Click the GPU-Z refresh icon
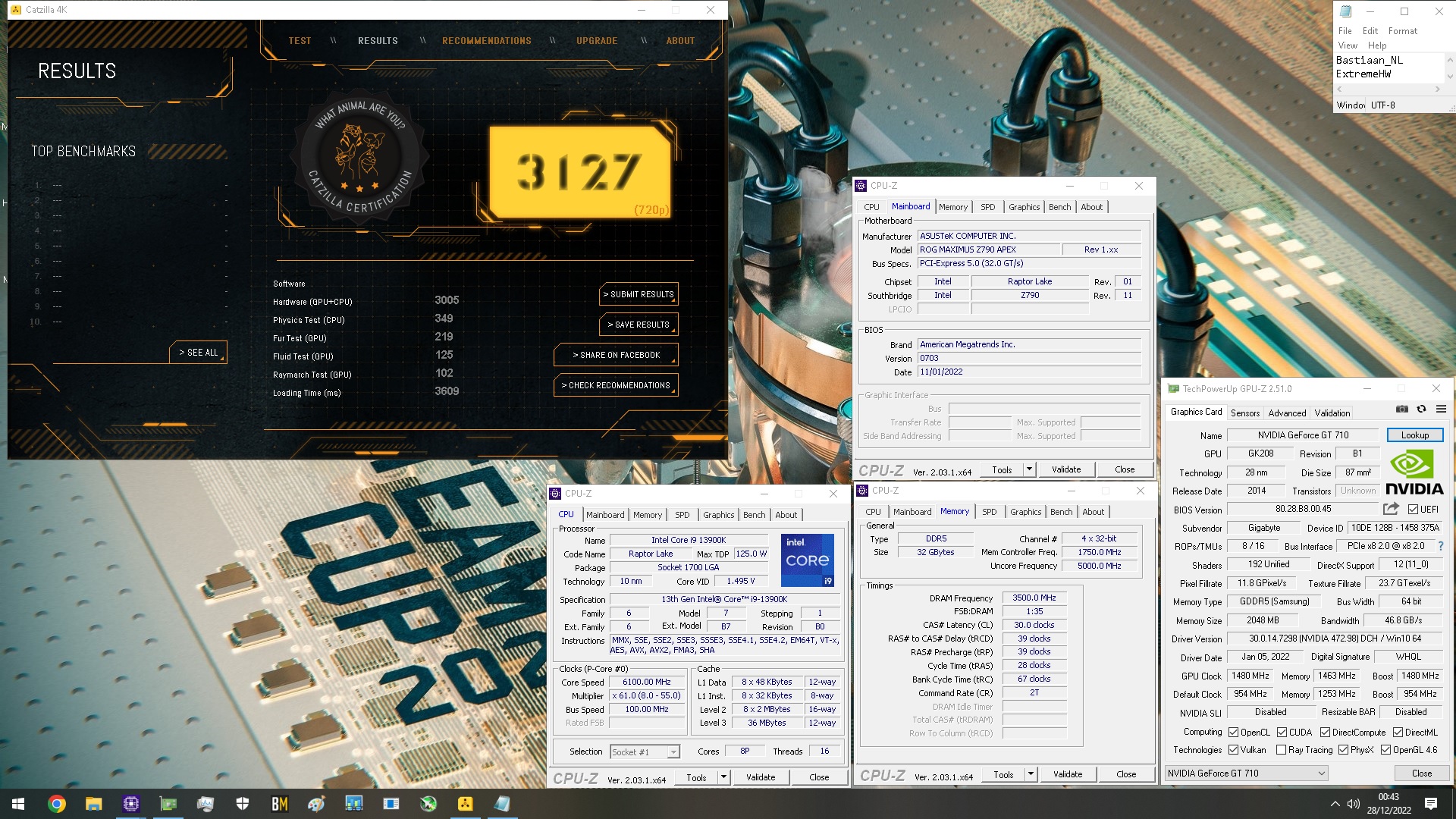The height and width of the screenshot is (819, 1456). [x=1421, y=409]
